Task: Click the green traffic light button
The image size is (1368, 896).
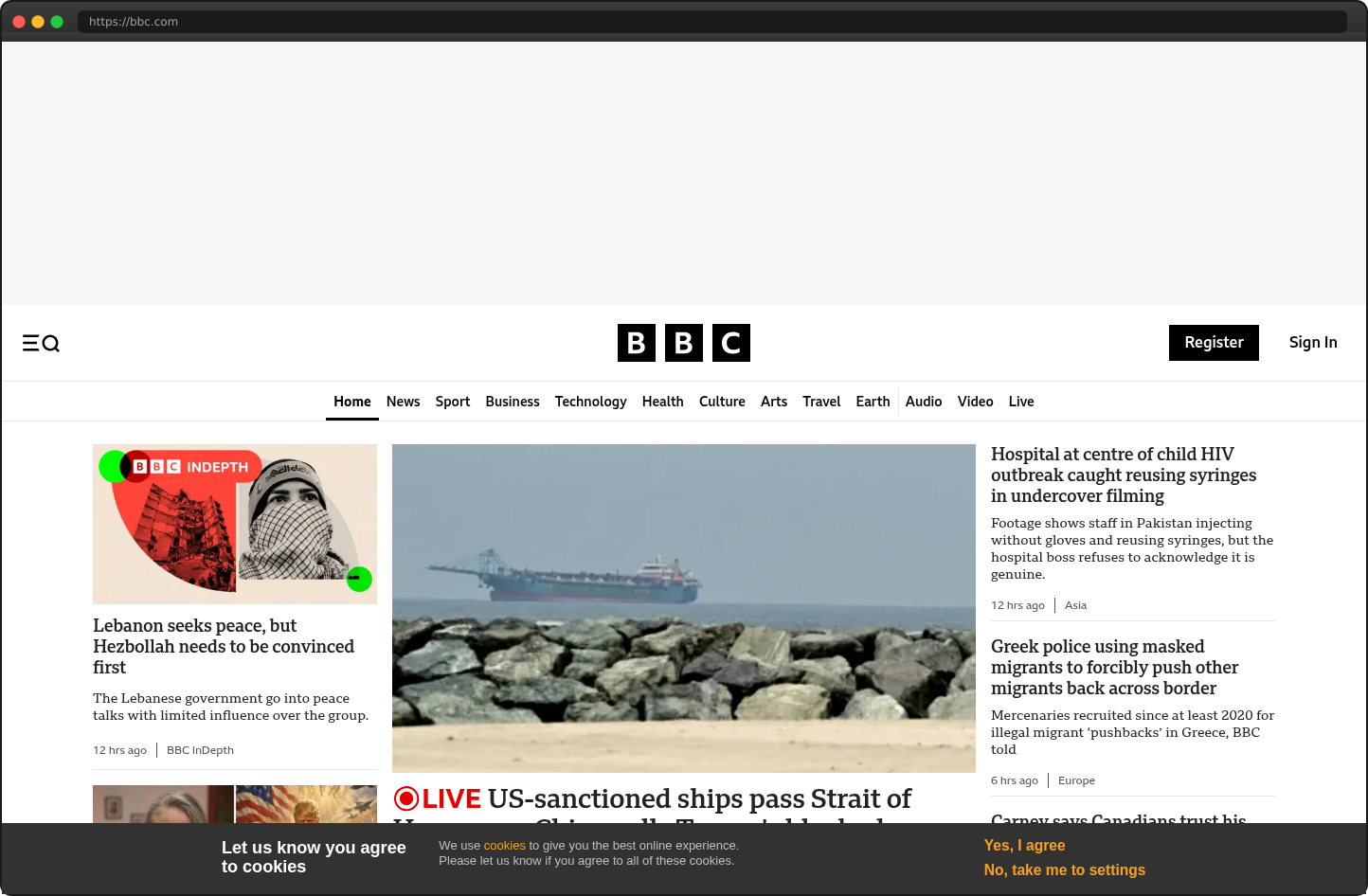Action: click(x=57, y=21)
